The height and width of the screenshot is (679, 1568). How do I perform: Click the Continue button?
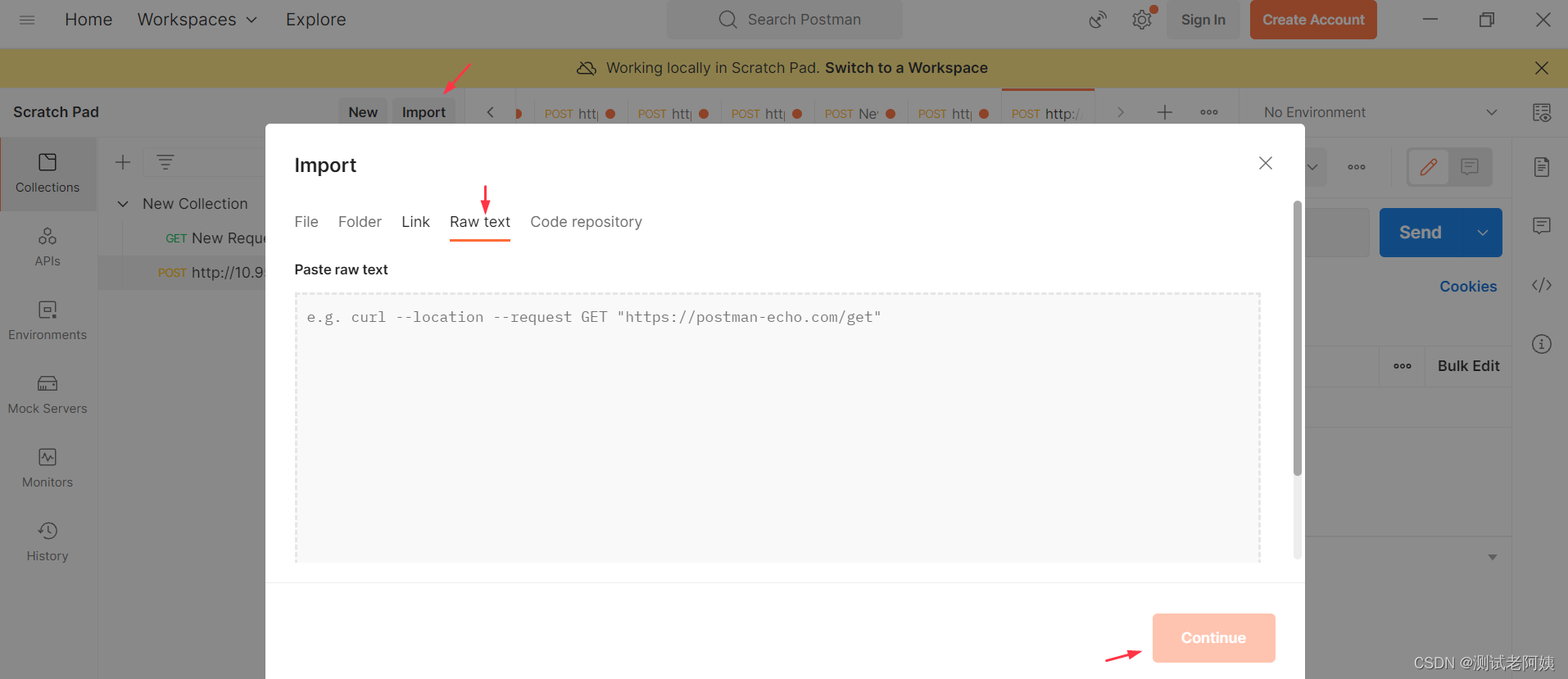coord(1213,638)
